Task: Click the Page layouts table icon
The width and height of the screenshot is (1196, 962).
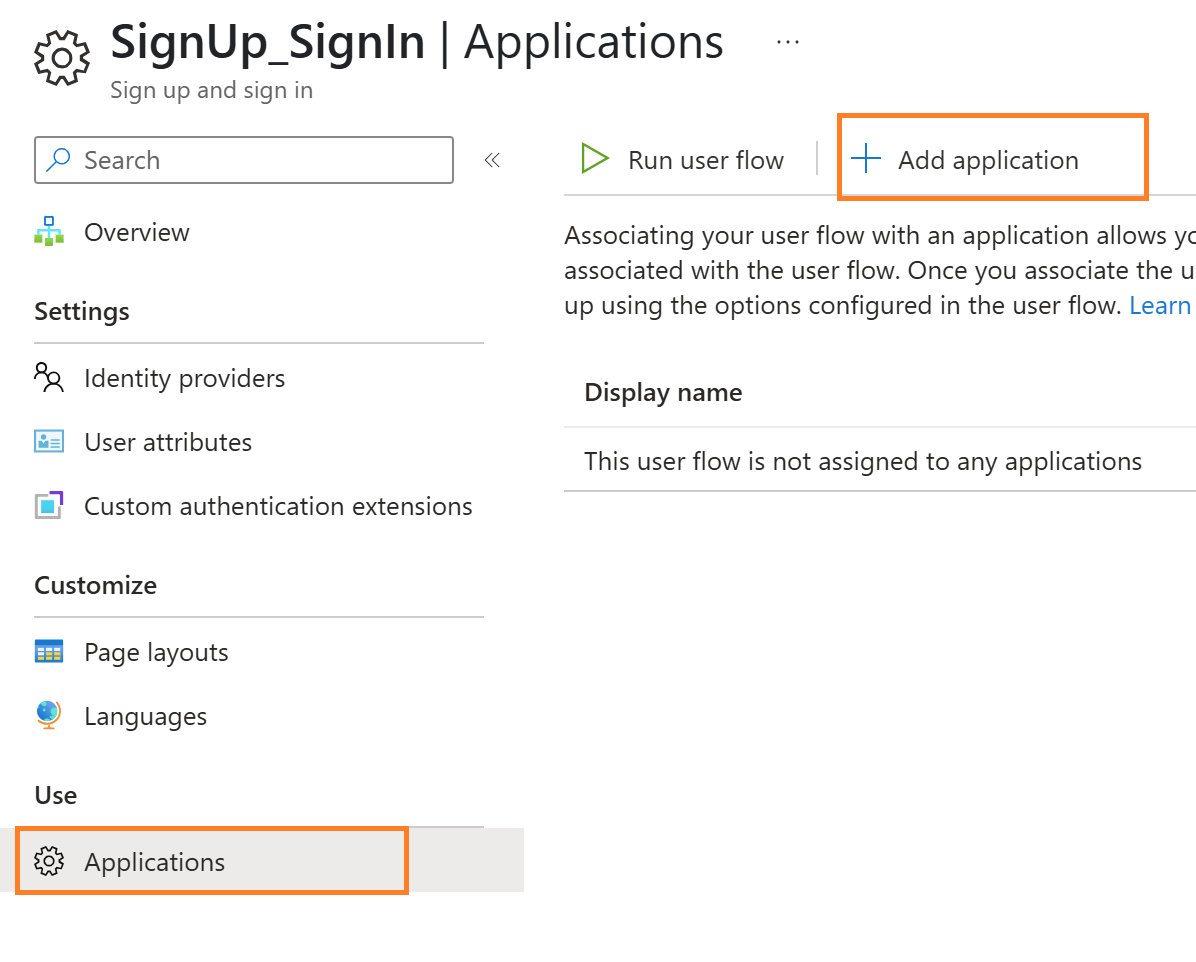Action: 49,652
